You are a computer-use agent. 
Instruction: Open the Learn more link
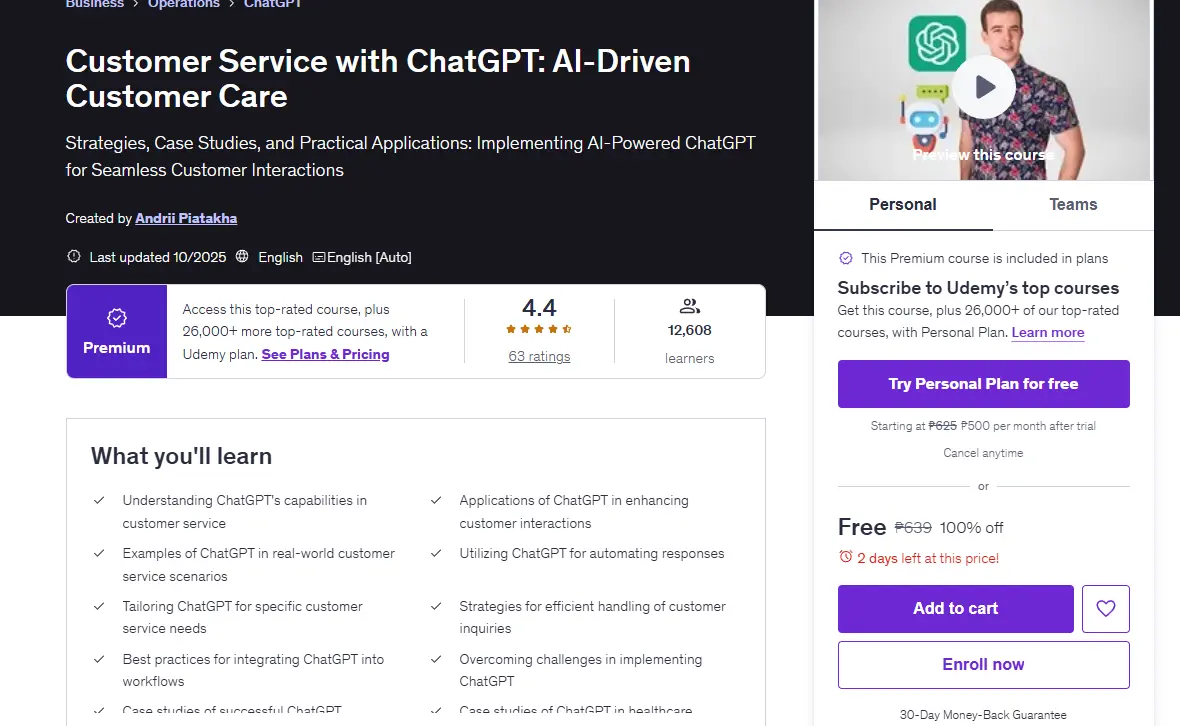(x=1048, y=333)
